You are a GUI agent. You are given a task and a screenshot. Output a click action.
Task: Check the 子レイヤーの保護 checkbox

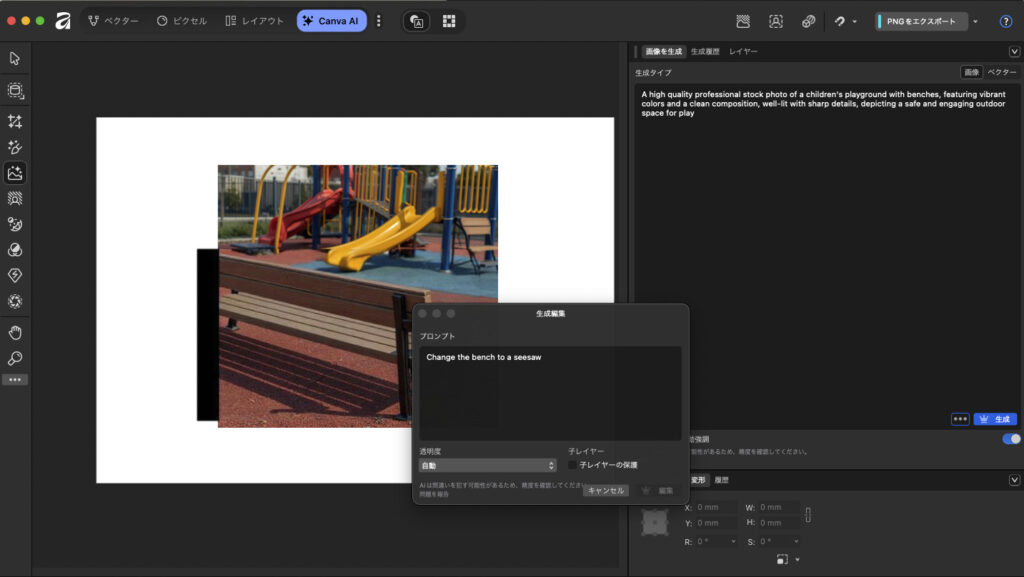[x=573, y=465]
